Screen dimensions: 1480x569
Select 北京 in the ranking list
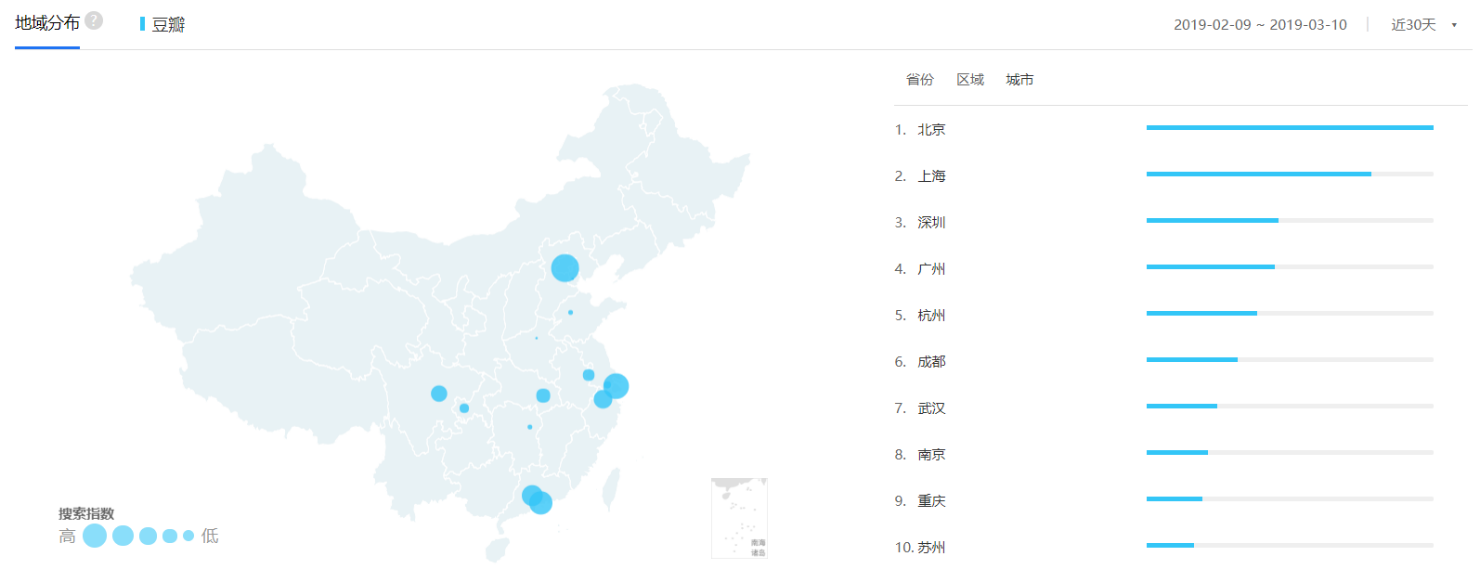(x=931, y=130)
